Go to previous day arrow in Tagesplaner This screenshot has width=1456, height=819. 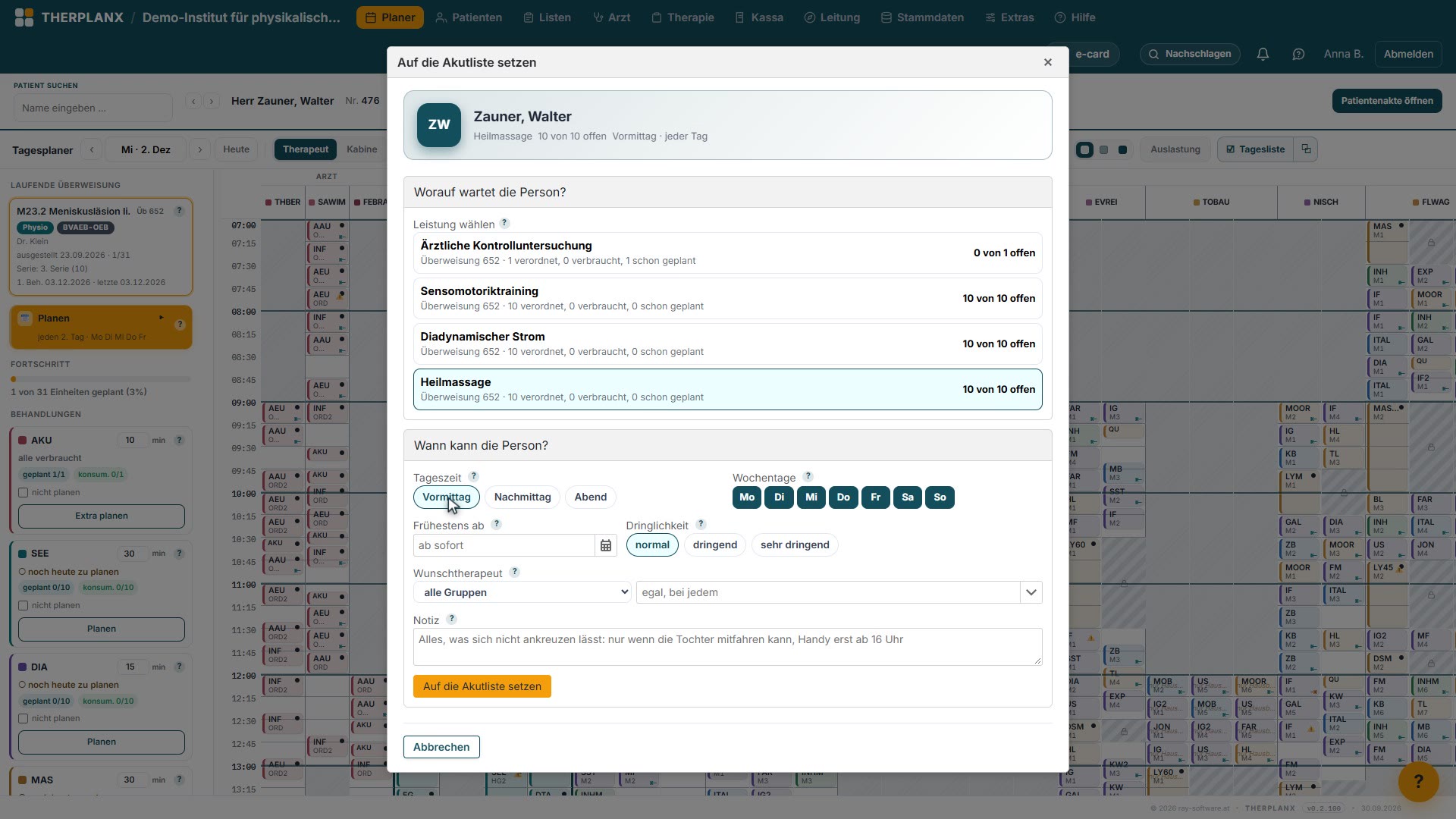[x=92, y=149]
